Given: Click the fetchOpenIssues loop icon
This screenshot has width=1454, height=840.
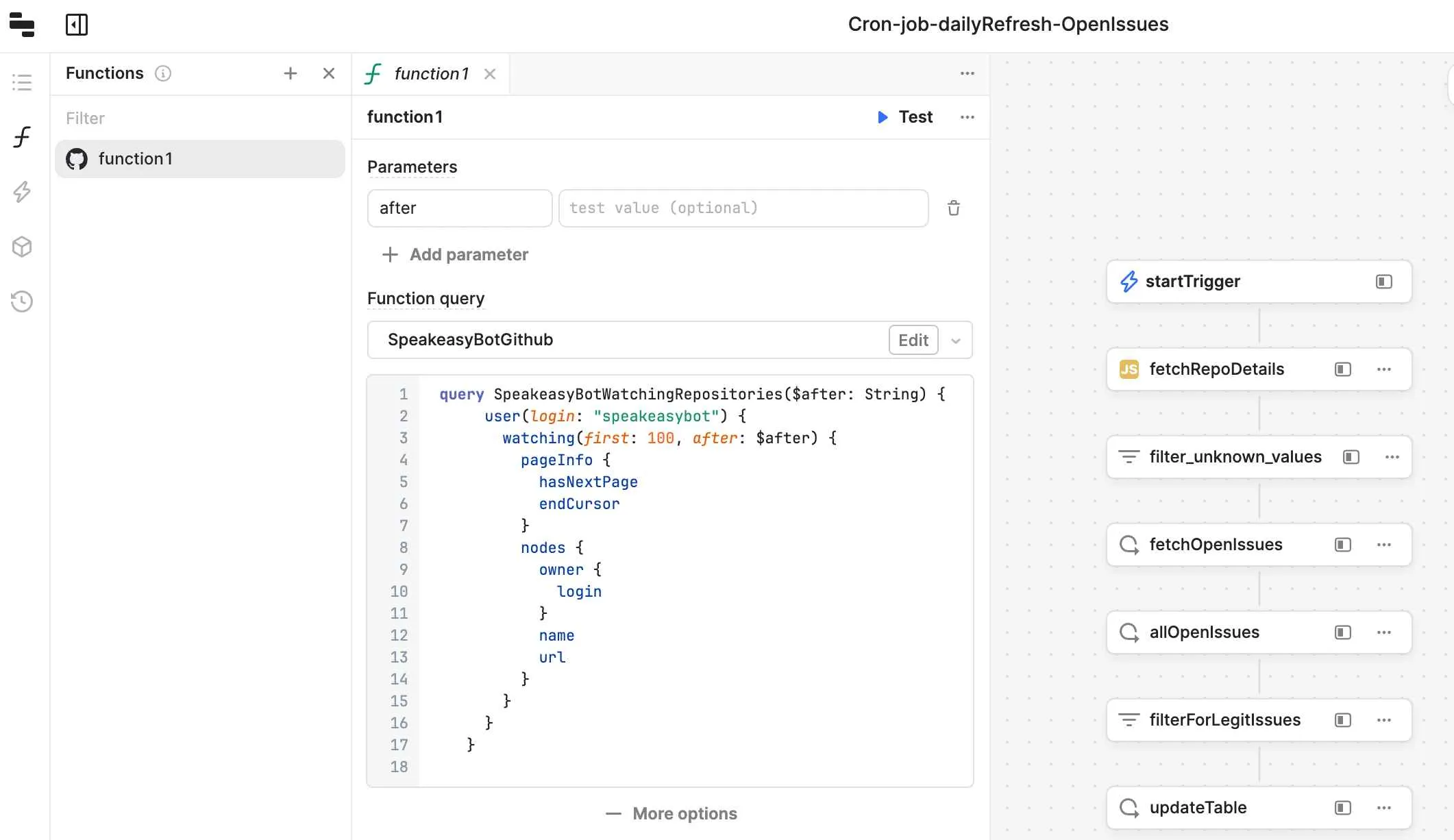Looking at the screenshot, I should point(1129,545).
